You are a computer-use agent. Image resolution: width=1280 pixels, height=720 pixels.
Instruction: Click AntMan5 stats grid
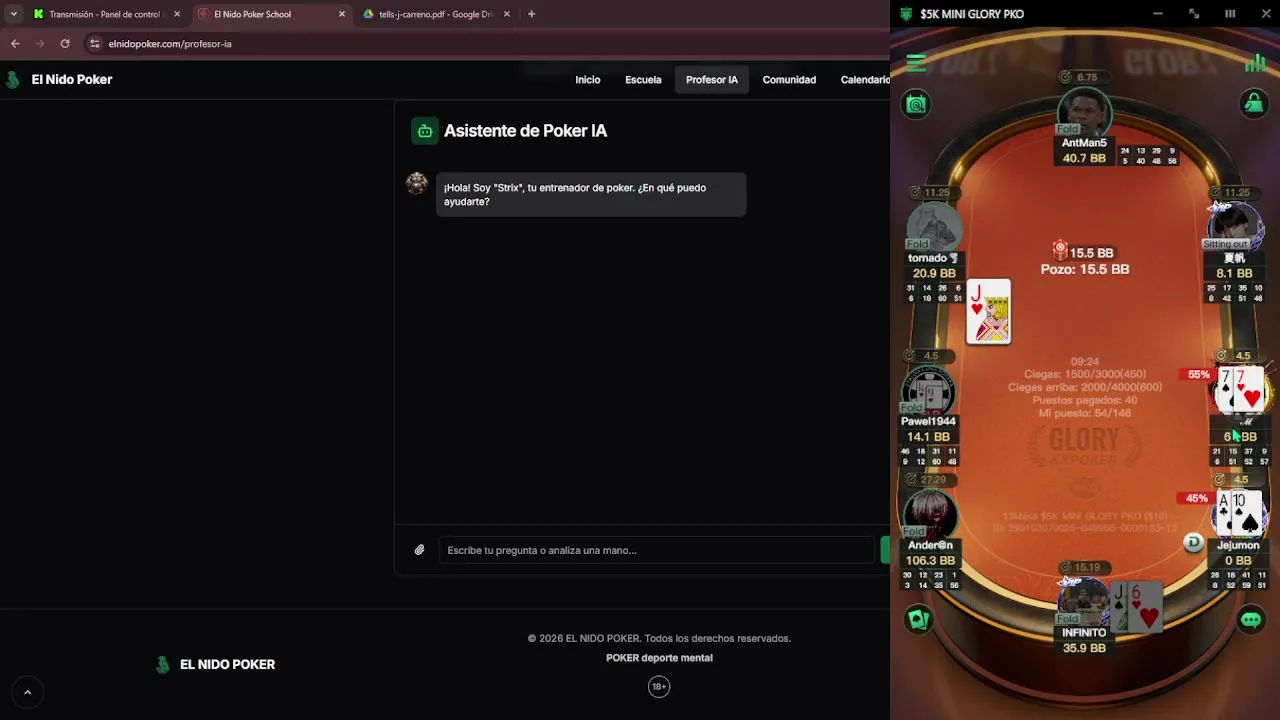(1149, 156)
